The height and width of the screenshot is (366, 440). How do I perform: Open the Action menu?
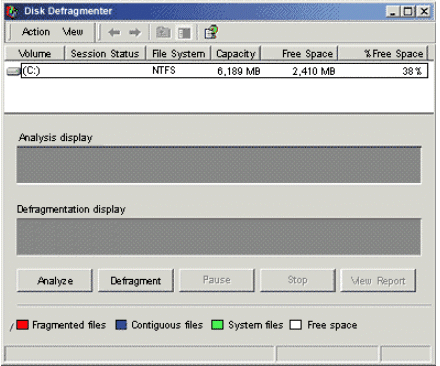coord(36,32)
